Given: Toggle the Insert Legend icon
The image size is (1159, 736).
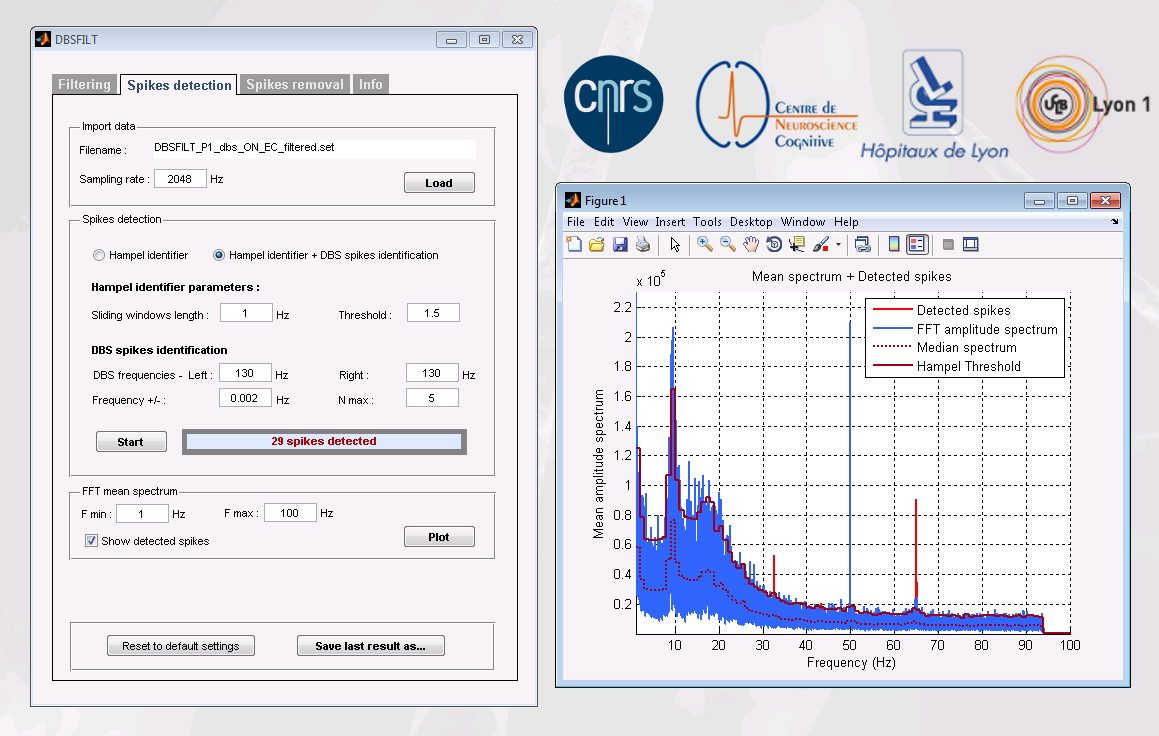Looking at the screenshot, I should click(917, 244).
